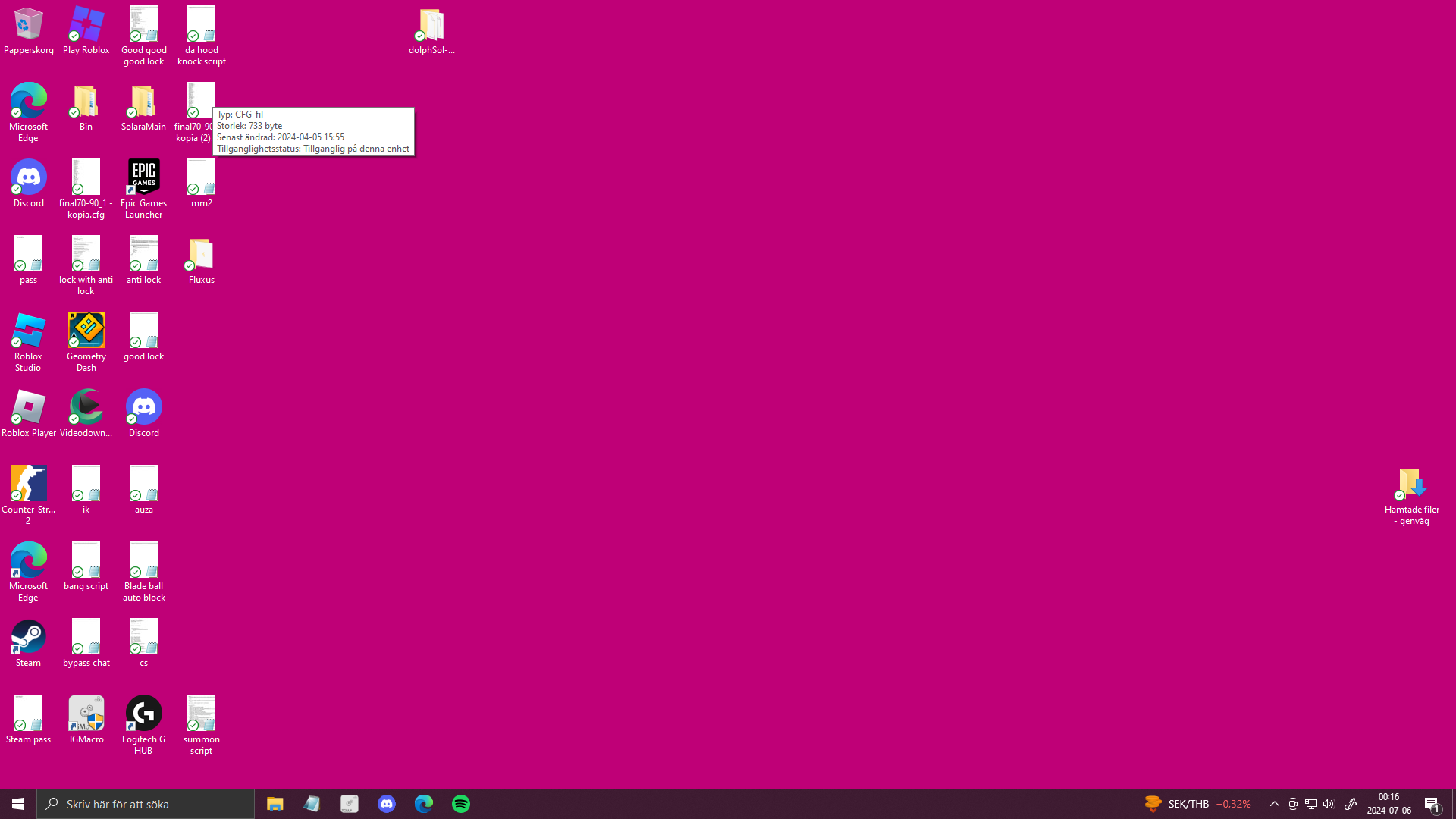Screen dimensions: 1456x819
Task: Select the final70-90_1 - kopia.cfg file
Action: [86, 190]
